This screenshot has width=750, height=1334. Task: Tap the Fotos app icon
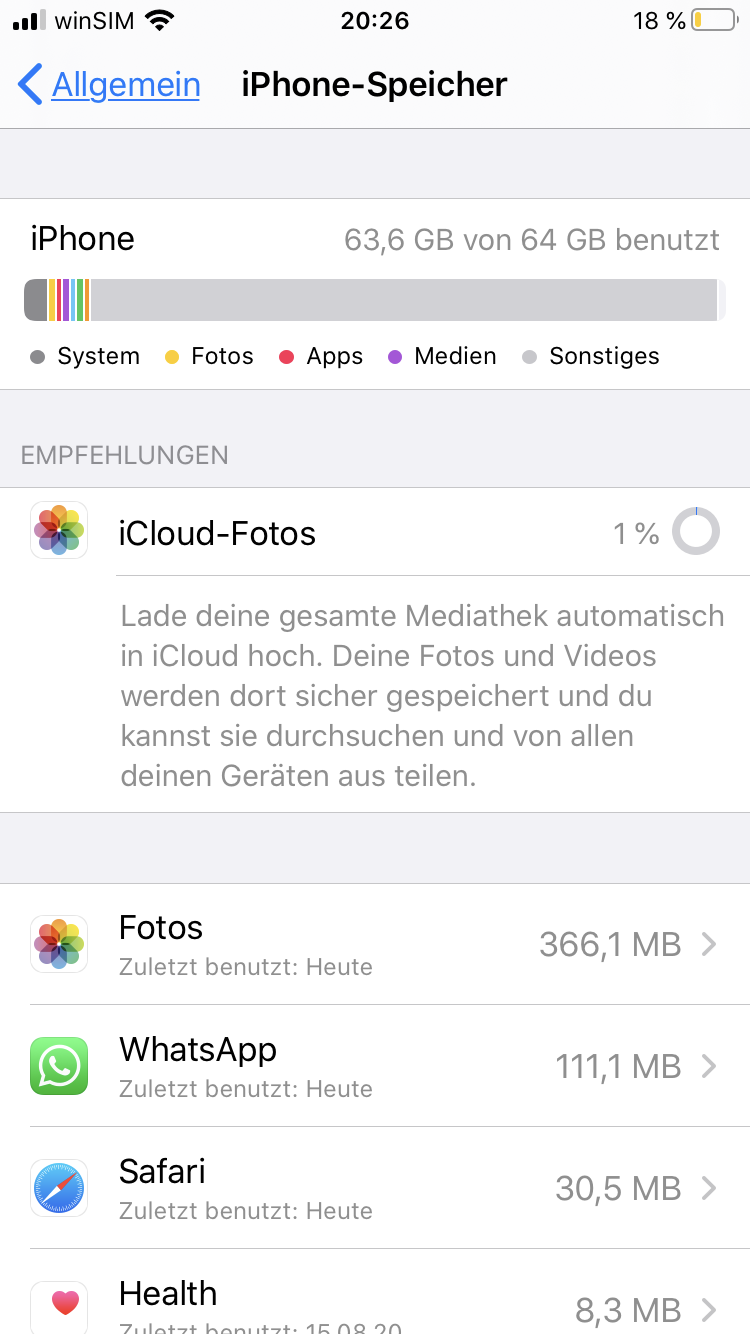point(59,944)
